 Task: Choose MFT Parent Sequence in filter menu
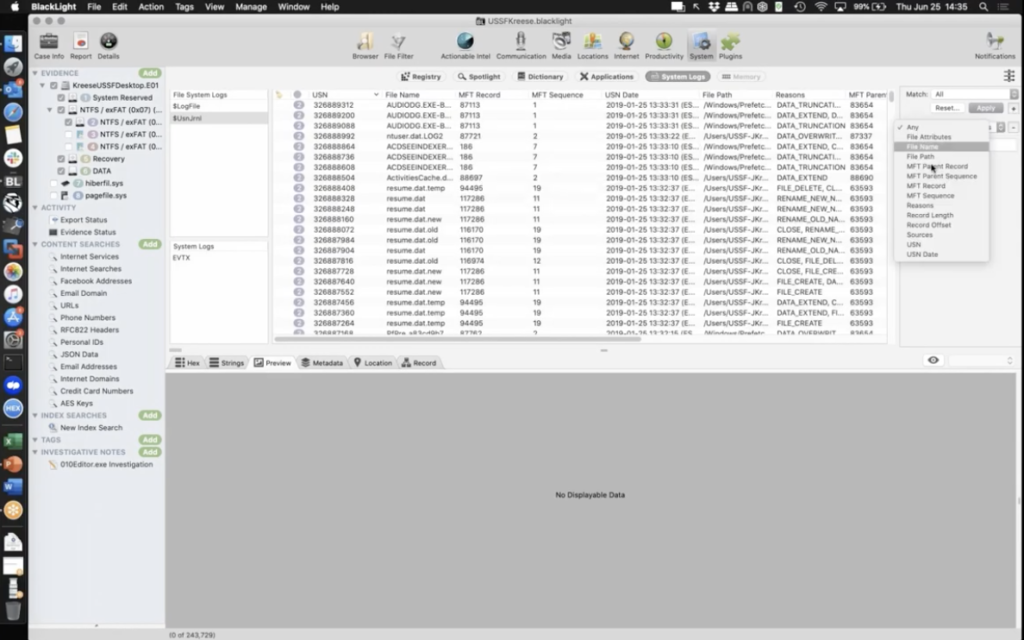pyautogui.click(x=941, y=176)
